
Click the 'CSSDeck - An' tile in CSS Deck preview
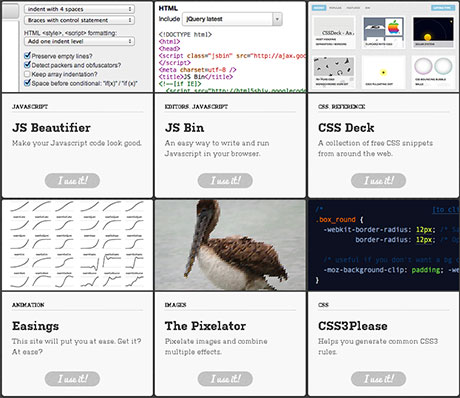[334, 31]
